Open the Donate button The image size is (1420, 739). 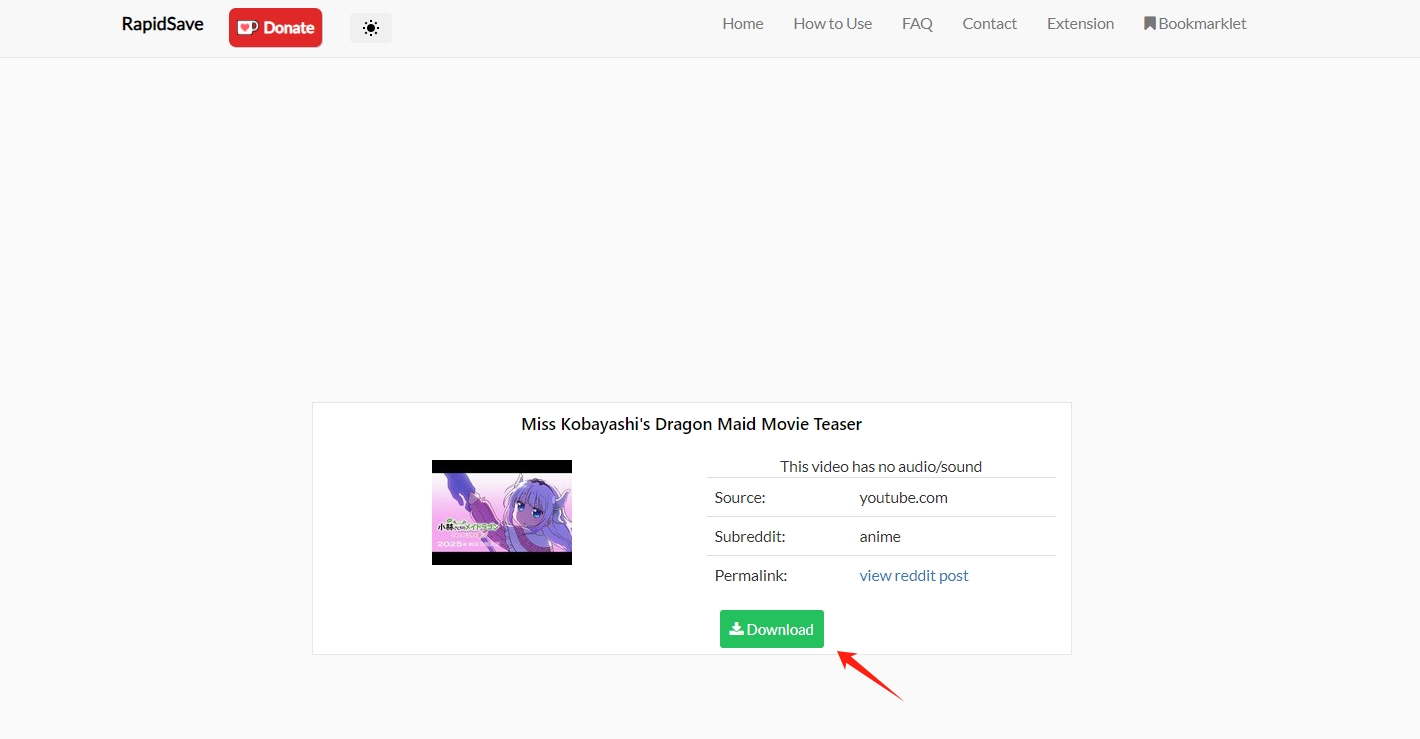click(x=275, y=28)
